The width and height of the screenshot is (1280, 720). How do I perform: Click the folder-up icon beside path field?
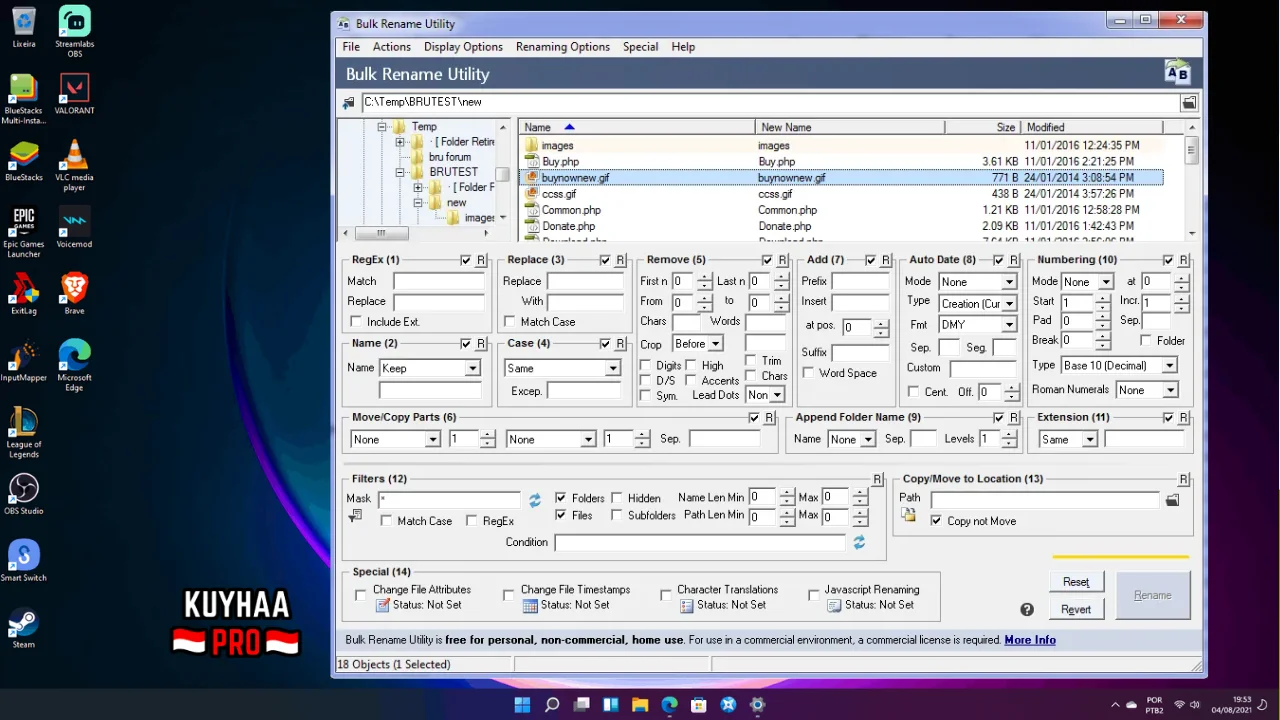(349, 103)
